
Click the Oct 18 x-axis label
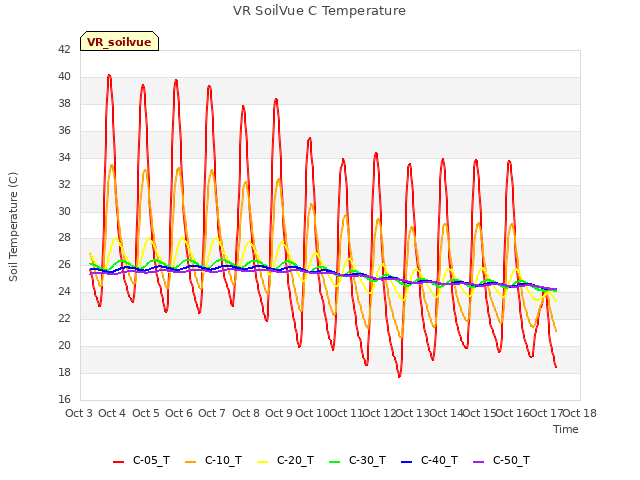click(580, 413)
